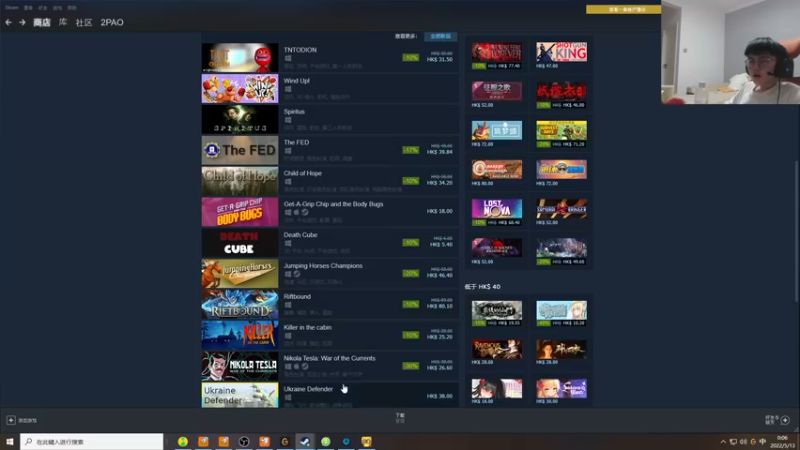Open friends and chat plus icon
The width and height of the screenshot is (800, 450).
click(x=785, y=420)
